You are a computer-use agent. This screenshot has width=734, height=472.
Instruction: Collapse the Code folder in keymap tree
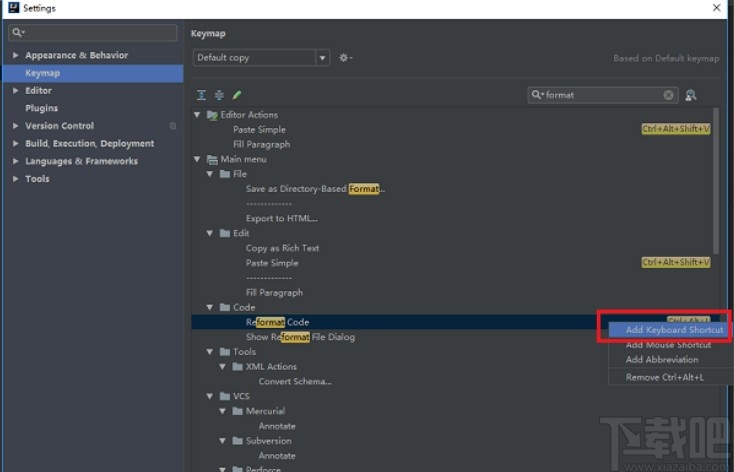click(x=211, y=307)
